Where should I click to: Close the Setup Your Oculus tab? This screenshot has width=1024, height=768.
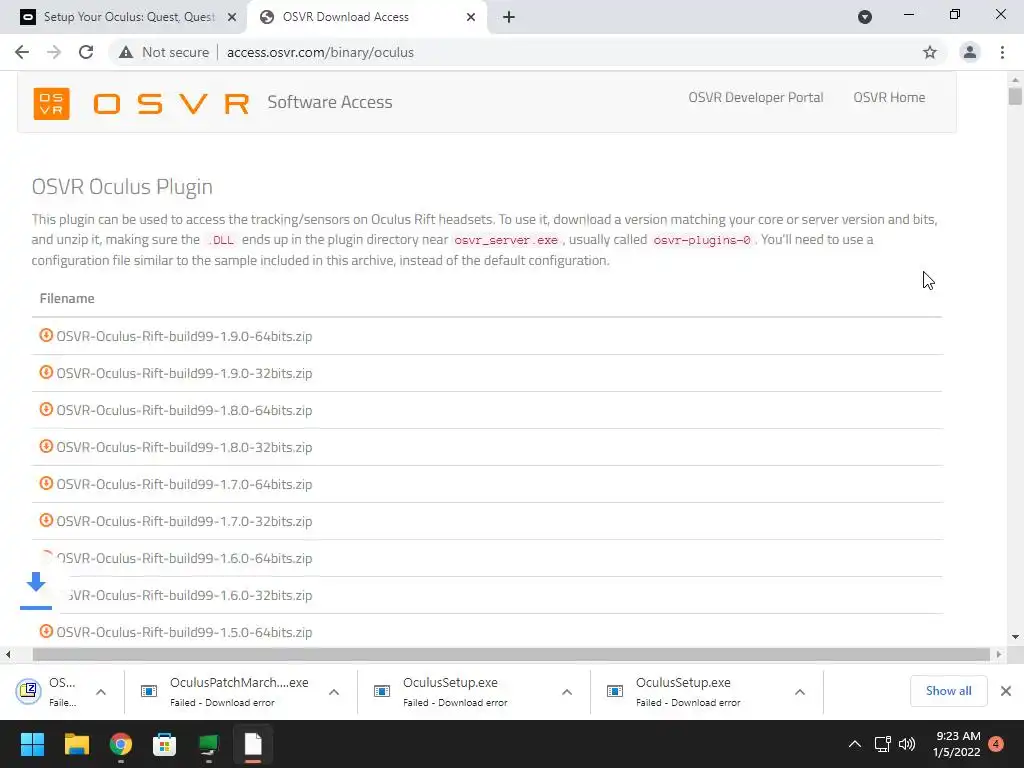pos(232,17)
